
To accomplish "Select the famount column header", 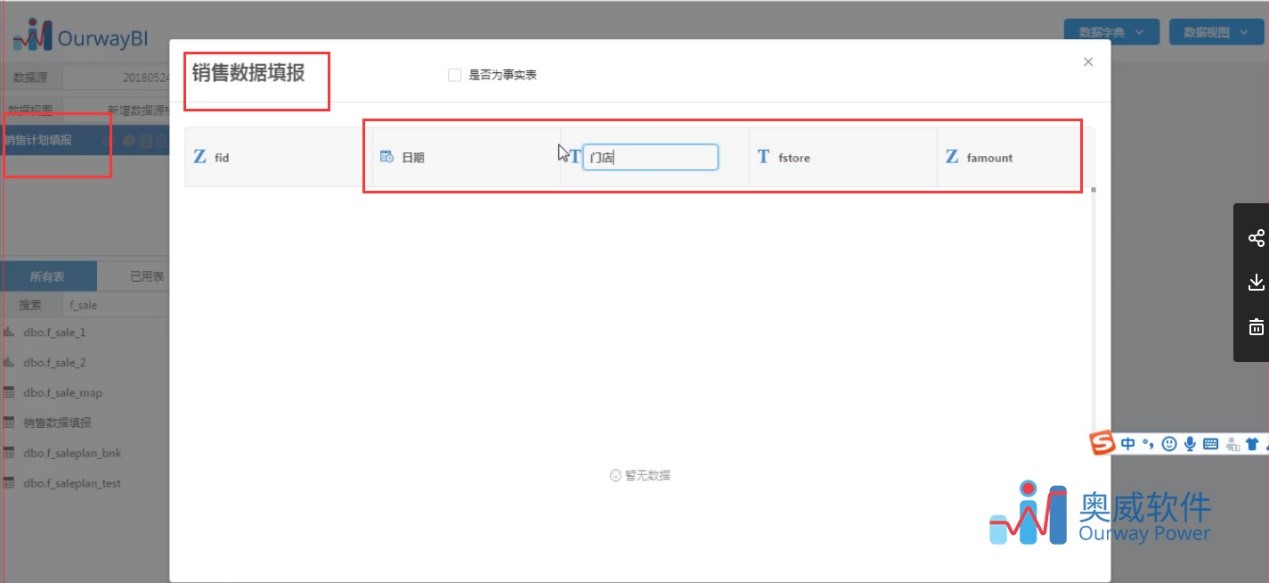I will click(x=1015, y=157).
